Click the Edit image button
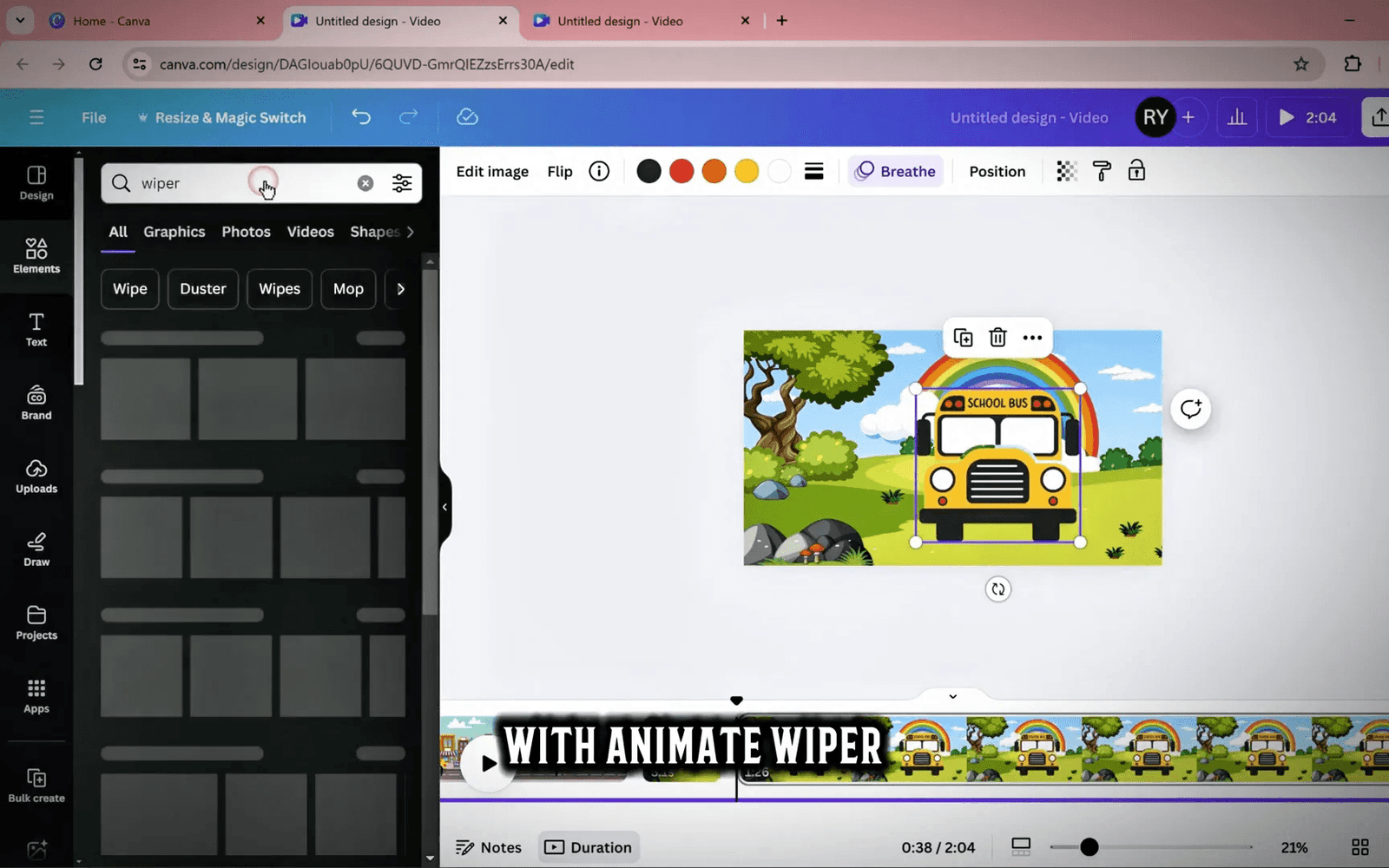This screenshot has width=1389, height=868. click(492, 171)
